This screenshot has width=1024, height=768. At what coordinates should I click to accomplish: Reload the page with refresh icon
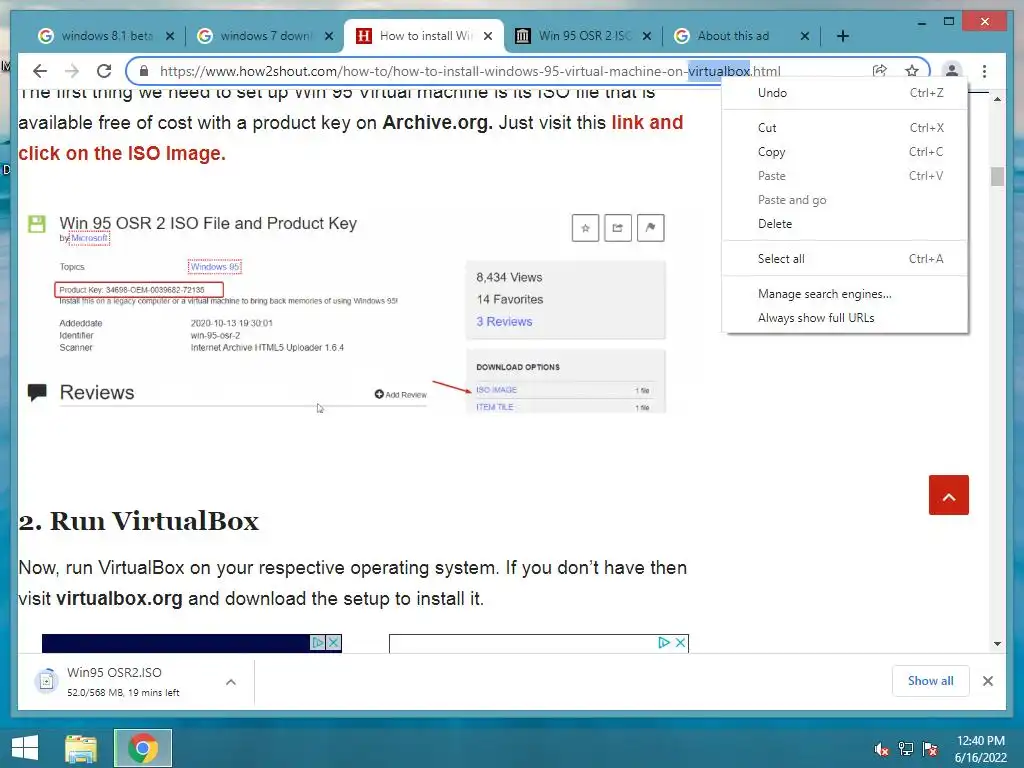[x=104, y=71]
